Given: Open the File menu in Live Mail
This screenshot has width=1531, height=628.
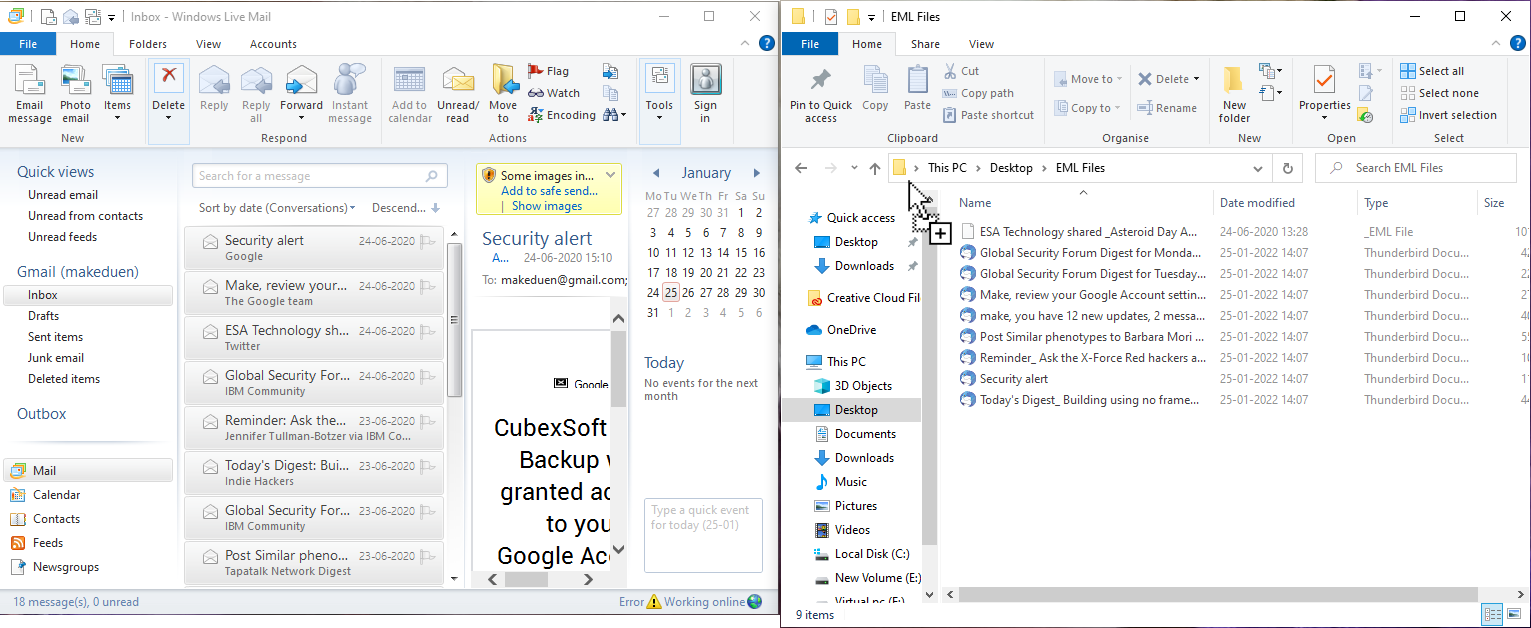Looking at the screenshot, I should pyautogui.click(x=28, y=44).
